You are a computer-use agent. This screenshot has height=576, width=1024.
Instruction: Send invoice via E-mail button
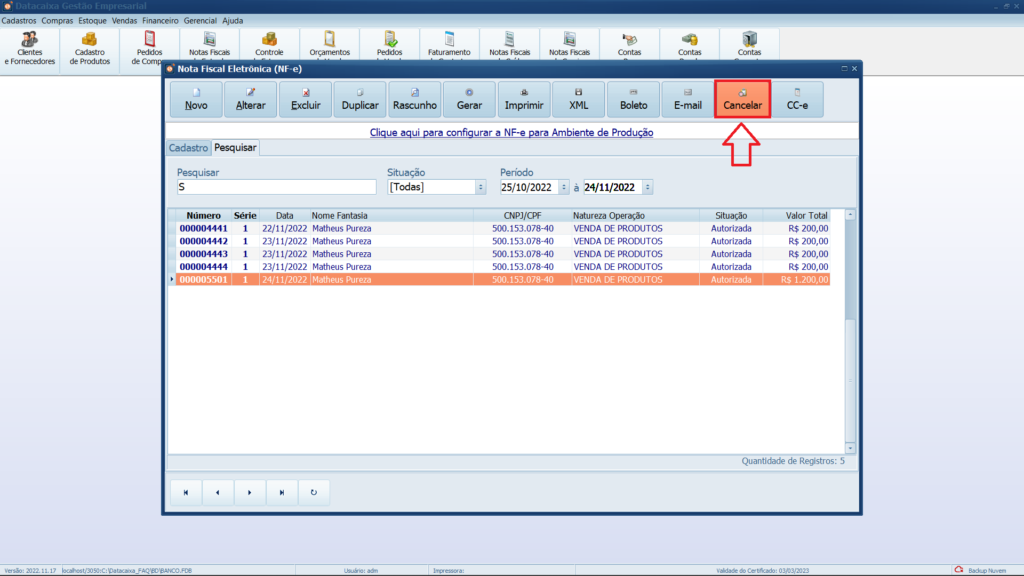pyautogui.click(x=688, y=100)
